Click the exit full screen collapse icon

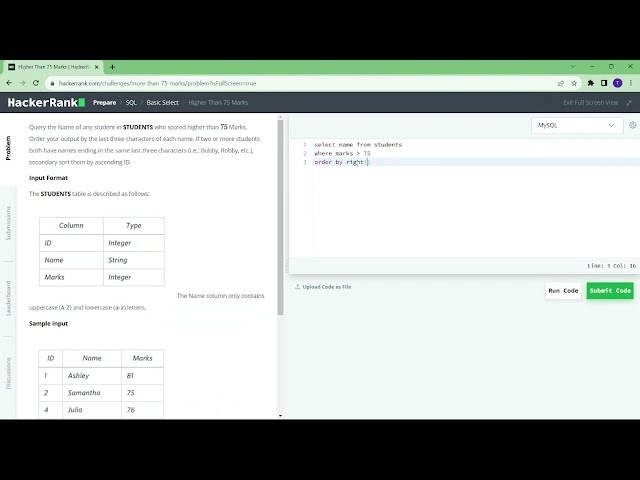pyautogui.click(x=629, y=102)
